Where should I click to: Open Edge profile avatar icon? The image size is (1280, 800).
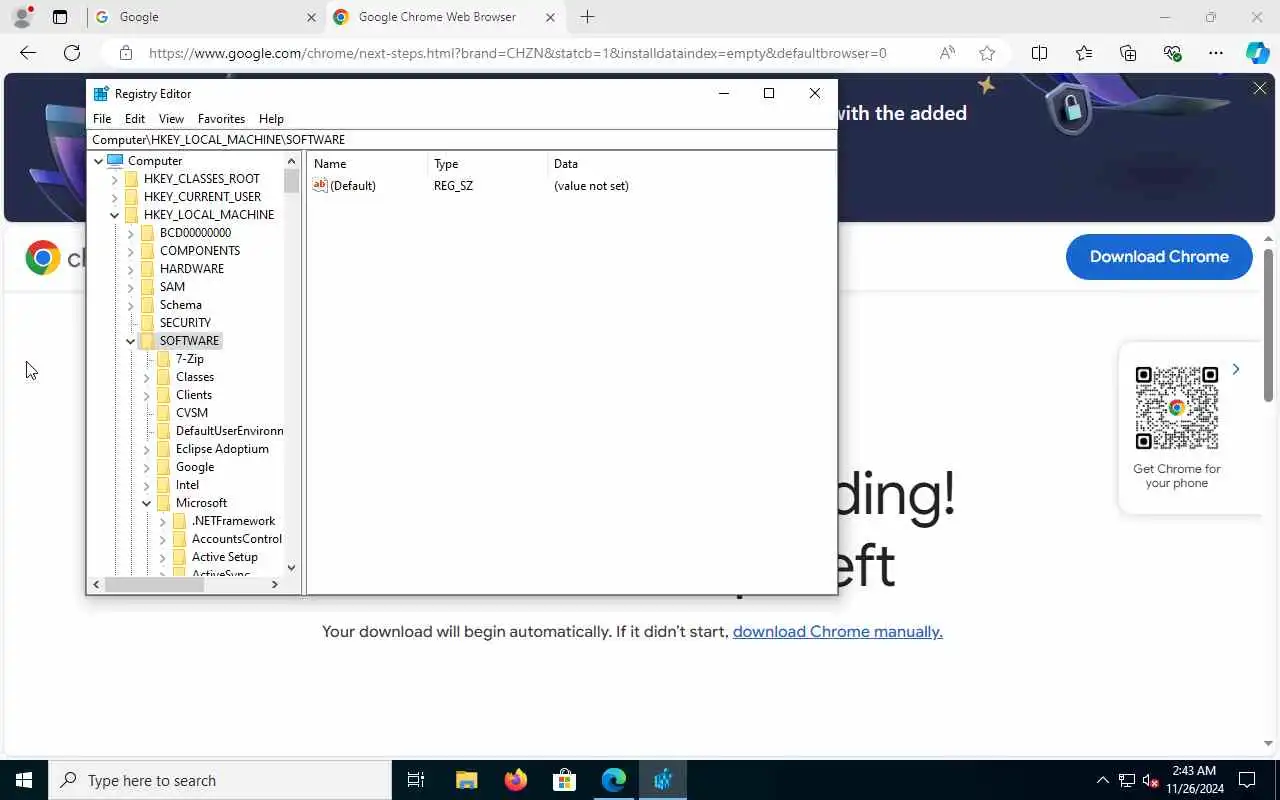[x=22, y=17]
